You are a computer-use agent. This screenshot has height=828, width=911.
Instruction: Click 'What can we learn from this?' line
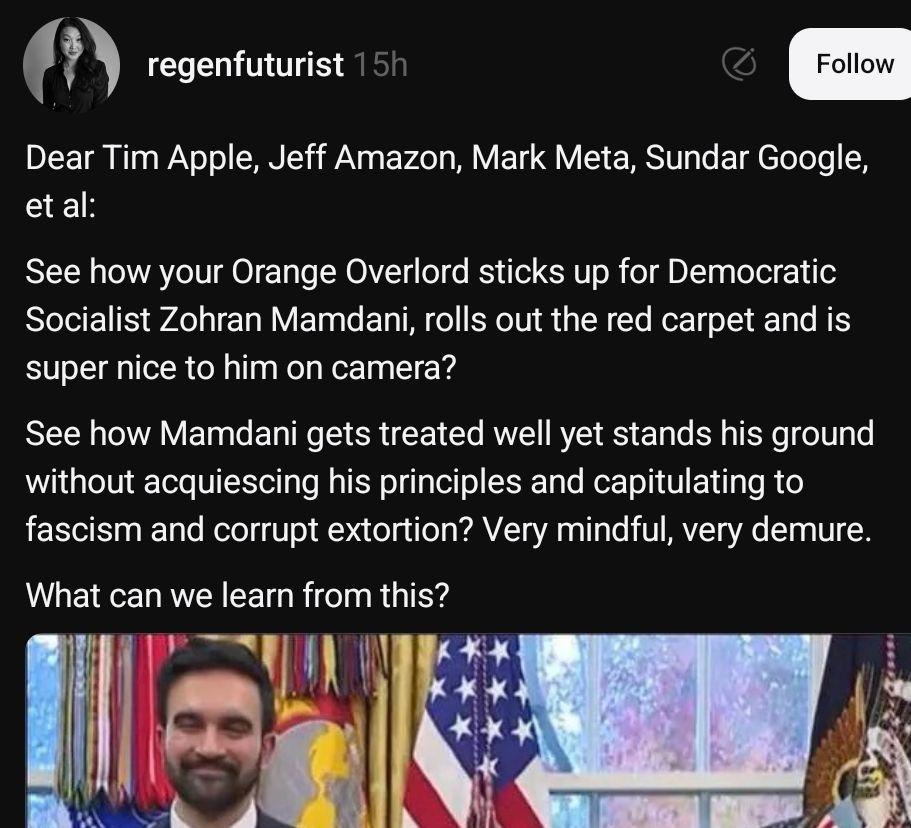[238, 596]
